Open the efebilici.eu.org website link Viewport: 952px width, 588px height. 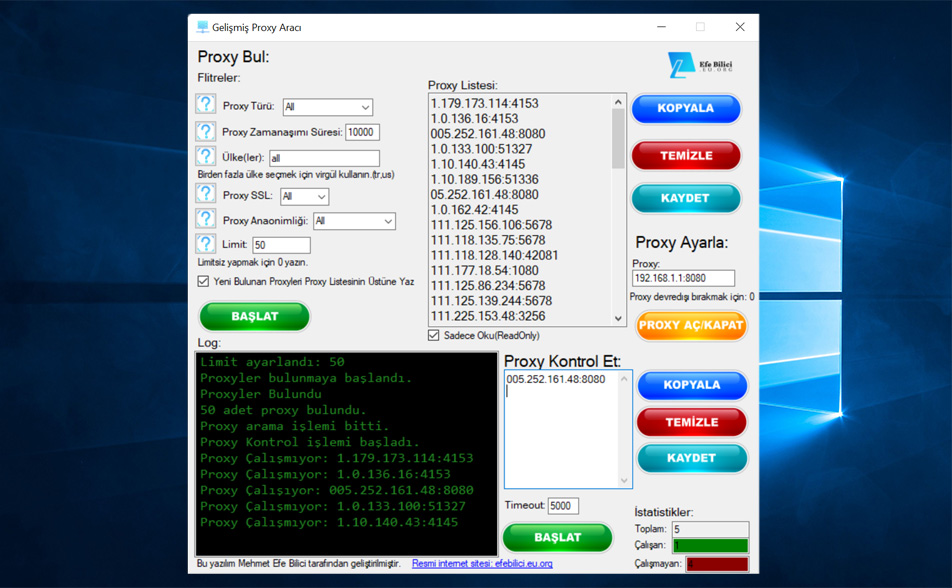tap(482, 564)
